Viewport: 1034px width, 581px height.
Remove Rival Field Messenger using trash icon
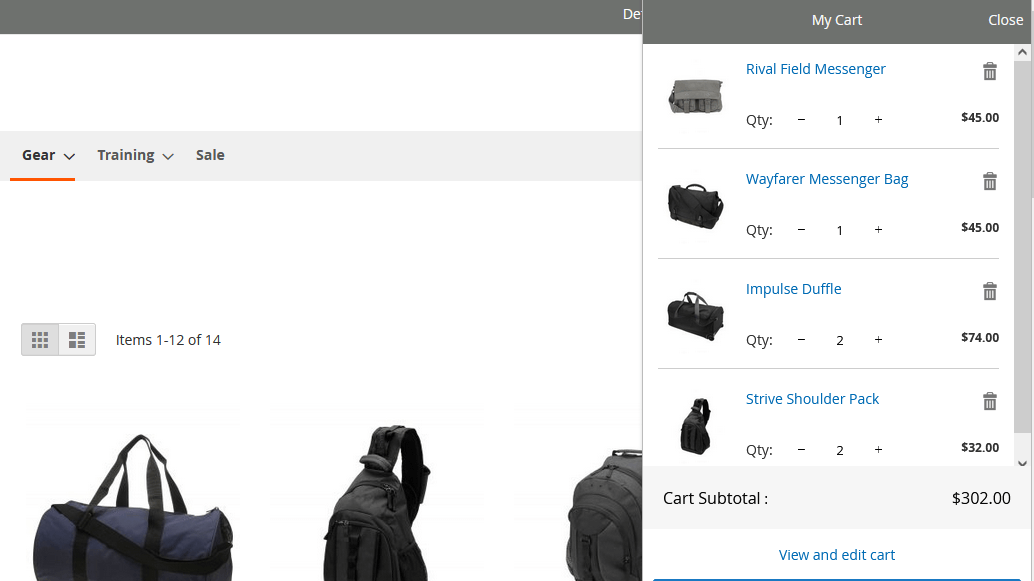click(x=990, y=71)
